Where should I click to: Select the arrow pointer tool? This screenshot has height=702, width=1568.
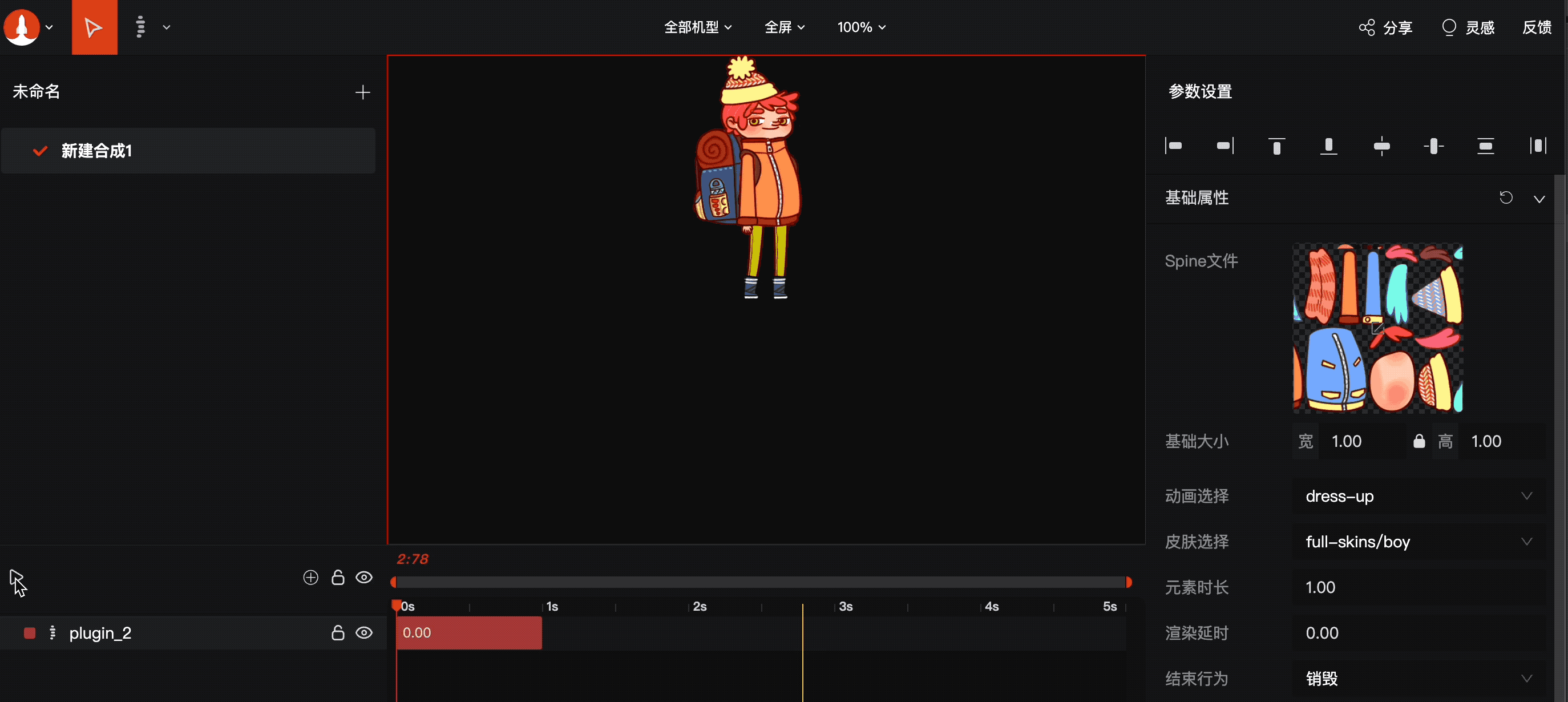click(94, 27)
